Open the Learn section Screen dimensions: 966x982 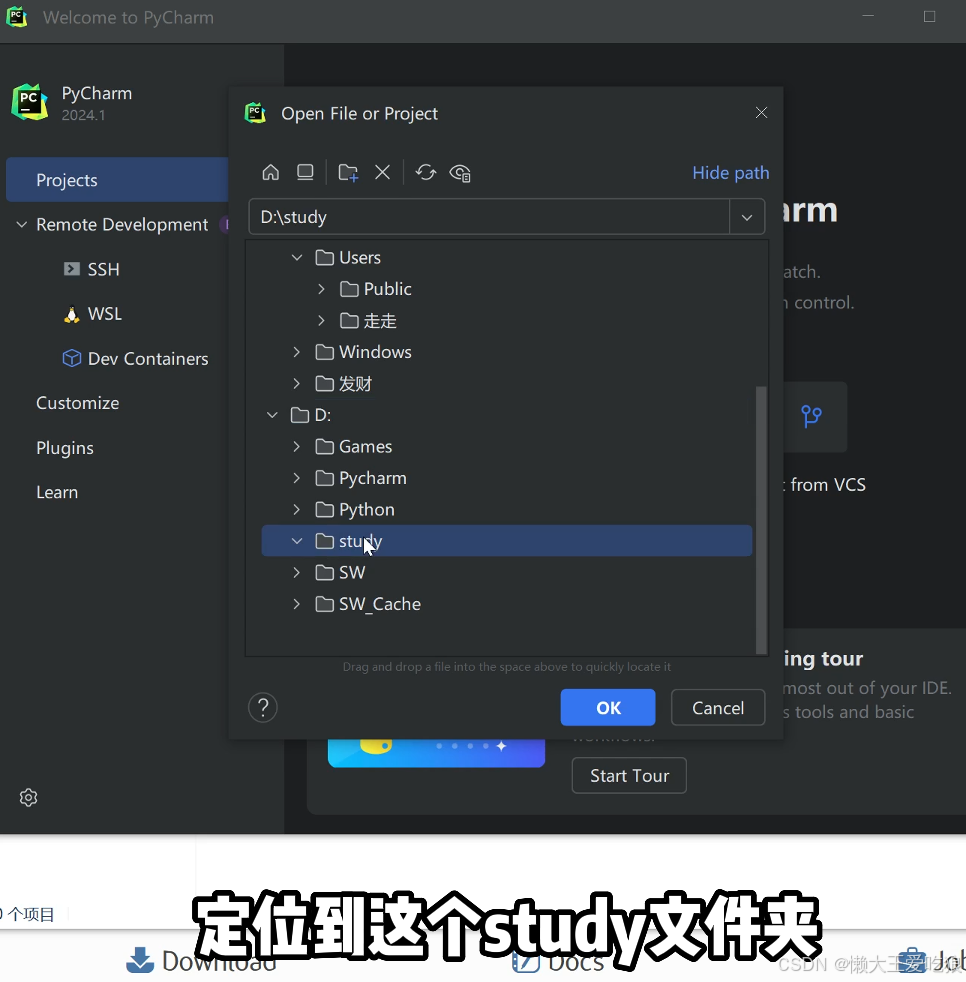57,492
